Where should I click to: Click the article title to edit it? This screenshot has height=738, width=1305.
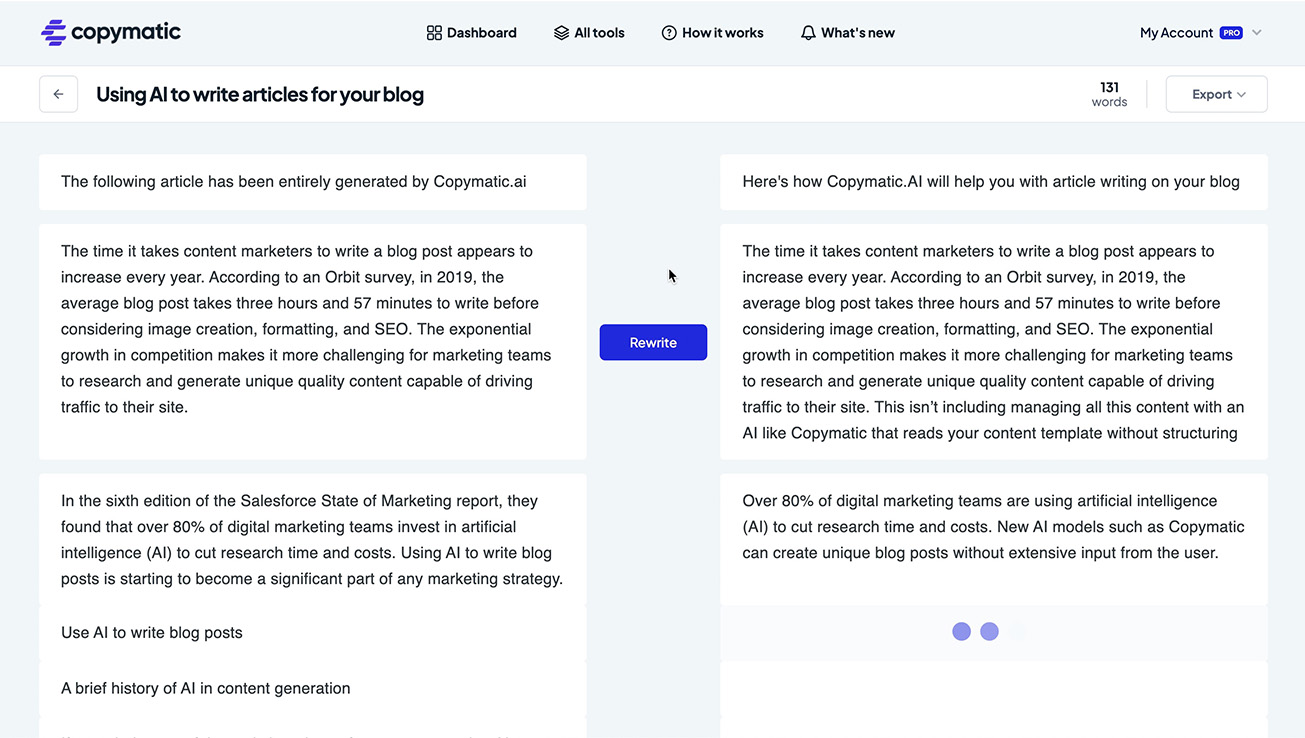(259, 93)
